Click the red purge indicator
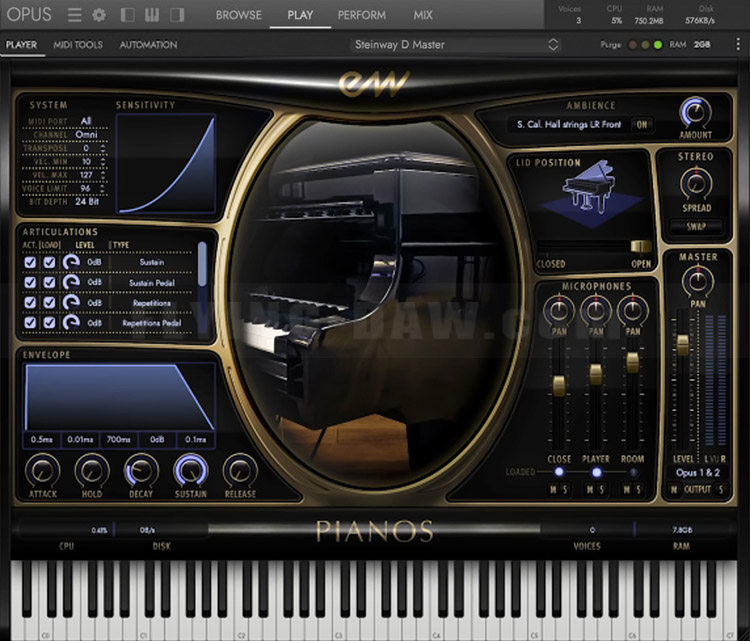 pyautogui.click(x=633, y=45)
